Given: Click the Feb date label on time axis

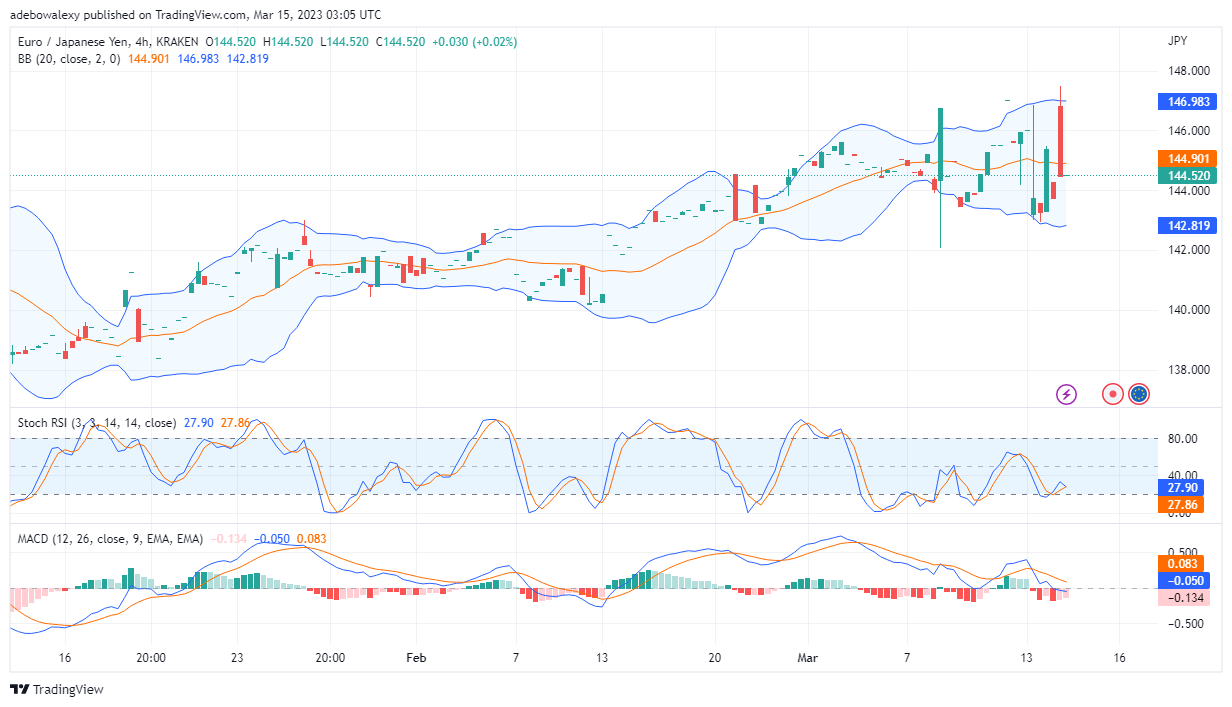Looking at the screenshot, I should [x=416, y=658].
